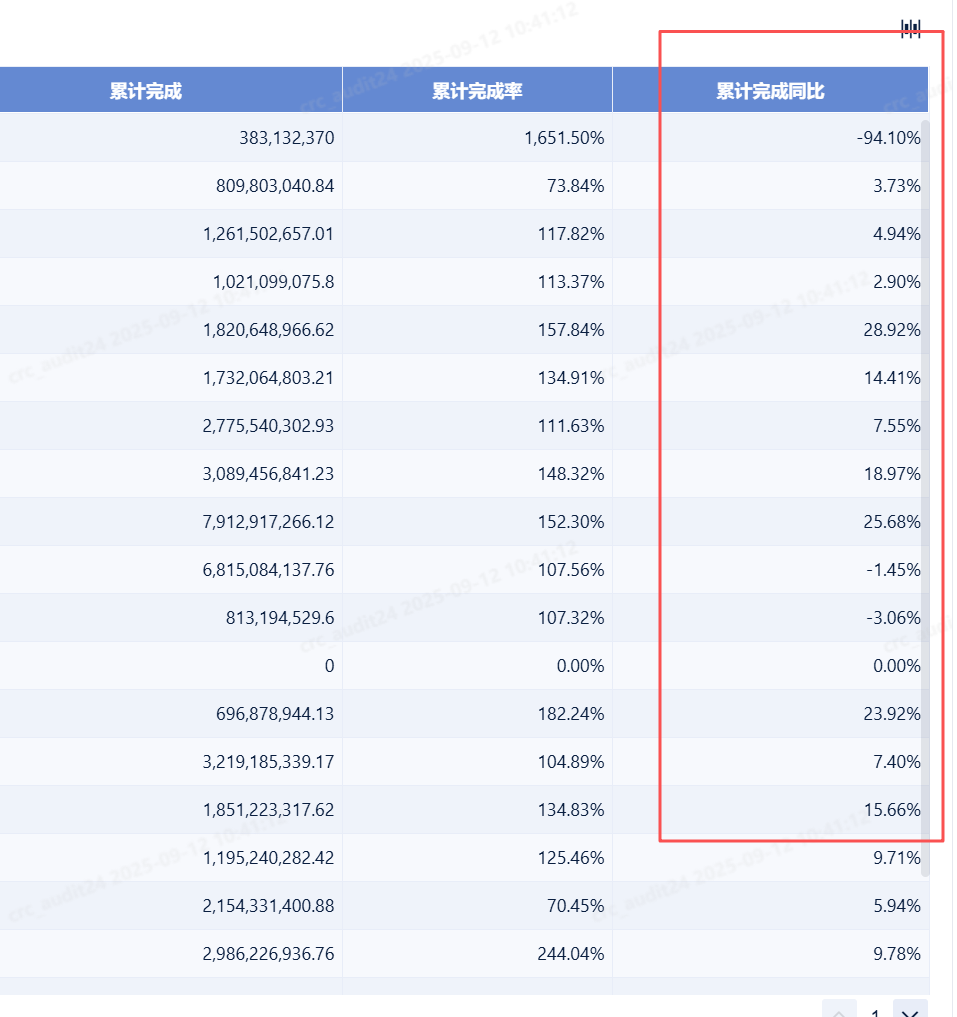Click the 2,986,226,936.76 cell
Screen dimensions: 957x1017
click(x=268, y=954)
